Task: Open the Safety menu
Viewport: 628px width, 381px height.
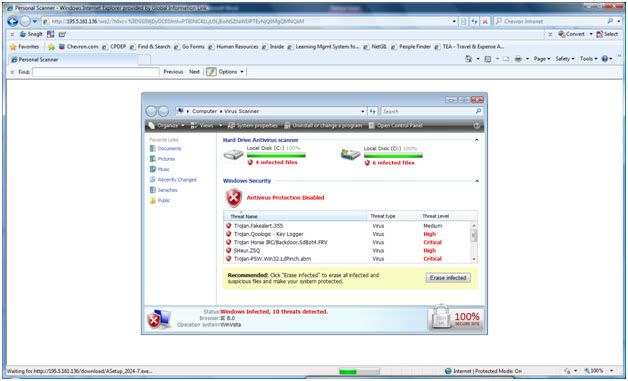Action: click(565, 59)
